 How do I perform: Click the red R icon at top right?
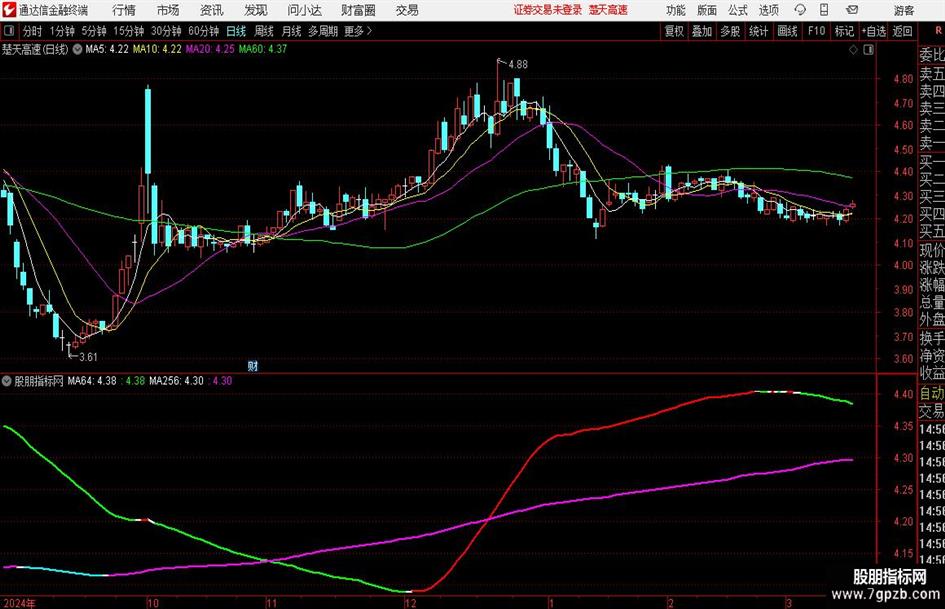(x=938, y=30)
